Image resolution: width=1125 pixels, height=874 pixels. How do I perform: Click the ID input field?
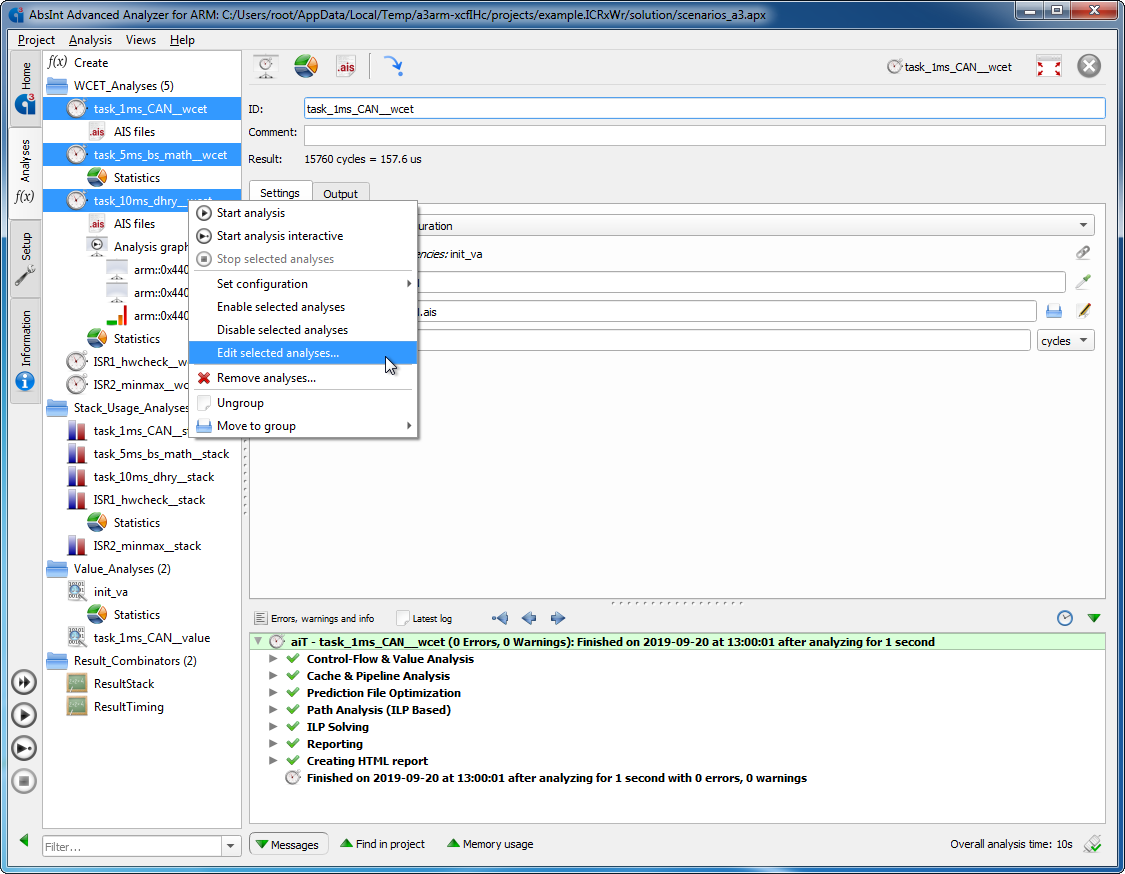coord(704,109)
